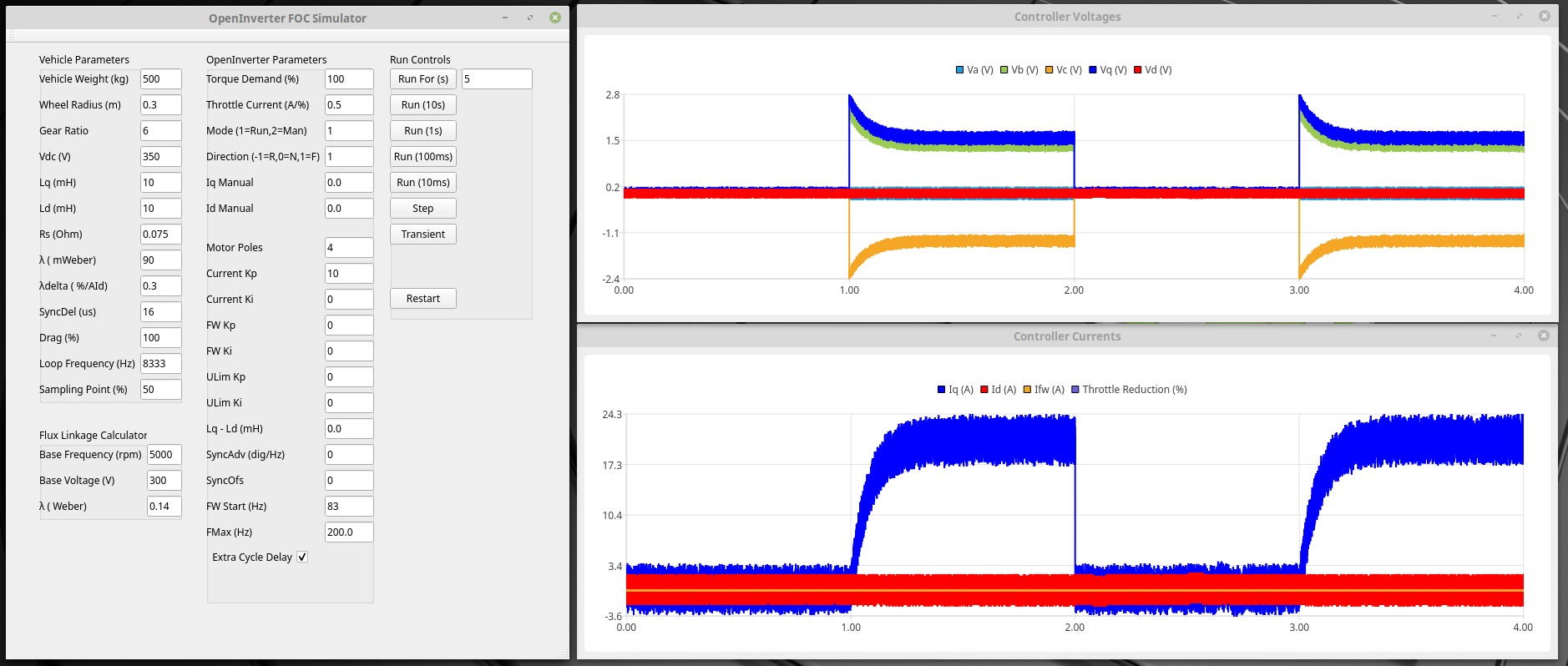Minimize the Controller Voltages window
1568x666 pixels.
tap(1495, 16)
